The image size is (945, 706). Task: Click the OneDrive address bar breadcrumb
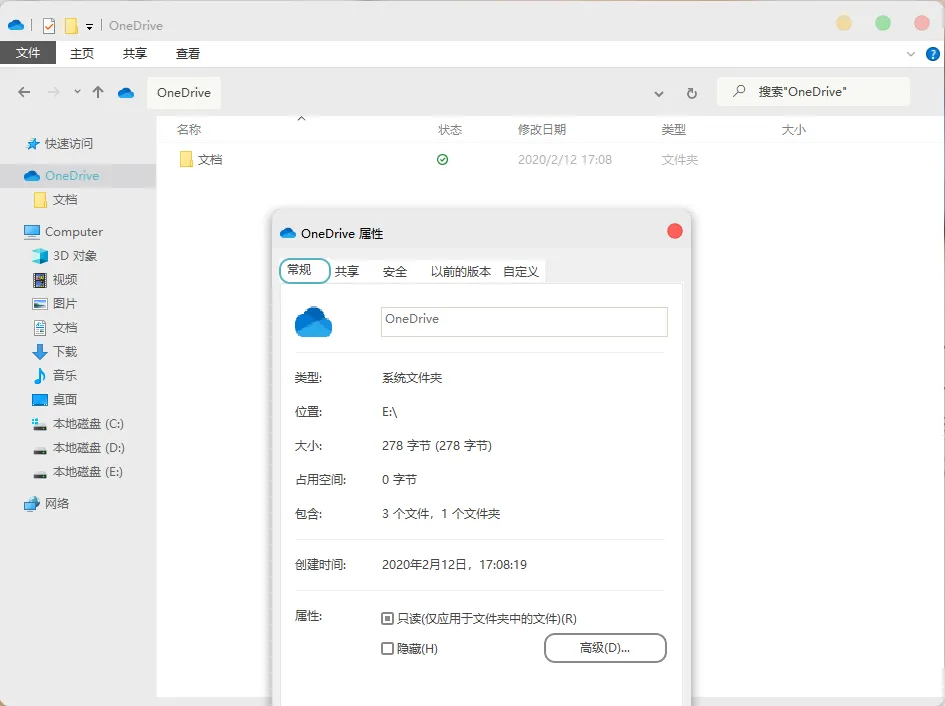[x=184, y=92]
